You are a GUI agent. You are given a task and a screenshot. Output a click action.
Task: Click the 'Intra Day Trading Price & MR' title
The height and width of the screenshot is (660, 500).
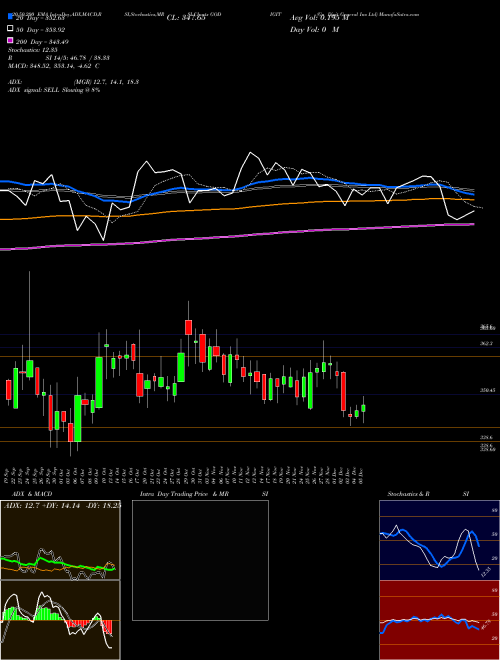pyautogui.click(x=184, y=494)
